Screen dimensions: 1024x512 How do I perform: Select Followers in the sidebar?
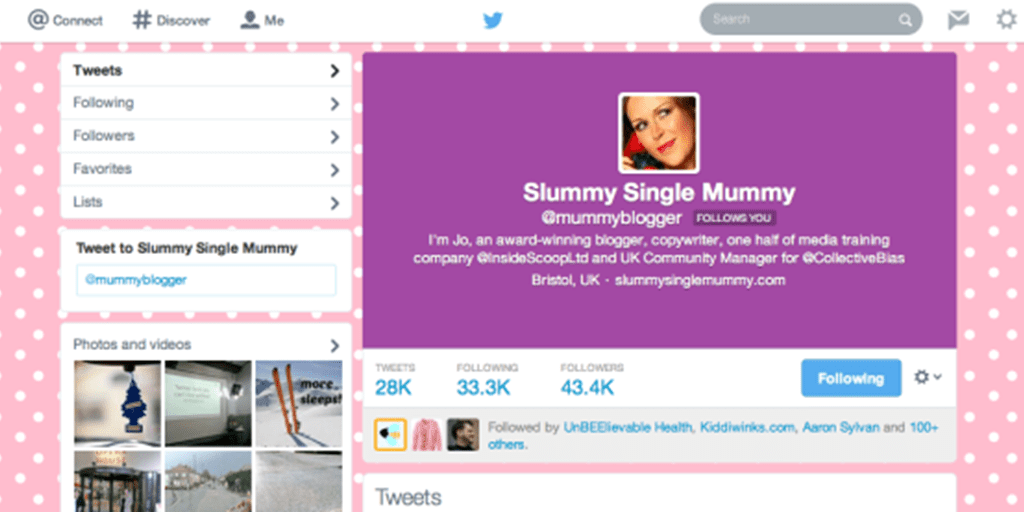pos(206,136)
